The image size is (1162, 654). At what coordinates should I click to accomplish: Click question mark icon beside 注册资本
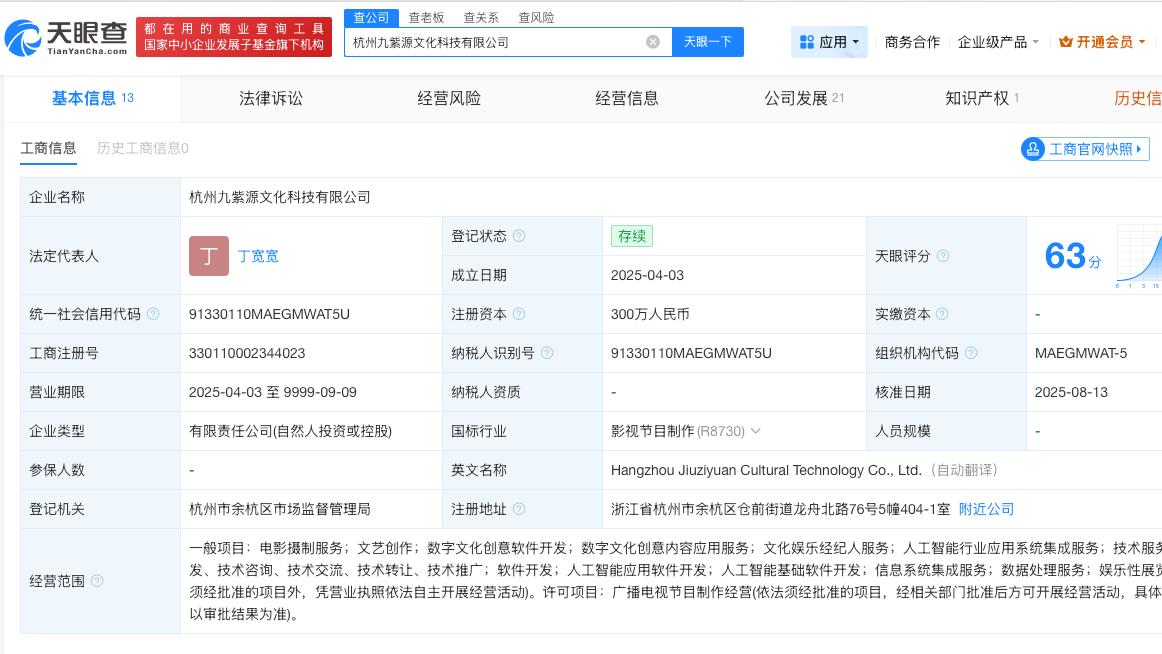pos(520,313)
